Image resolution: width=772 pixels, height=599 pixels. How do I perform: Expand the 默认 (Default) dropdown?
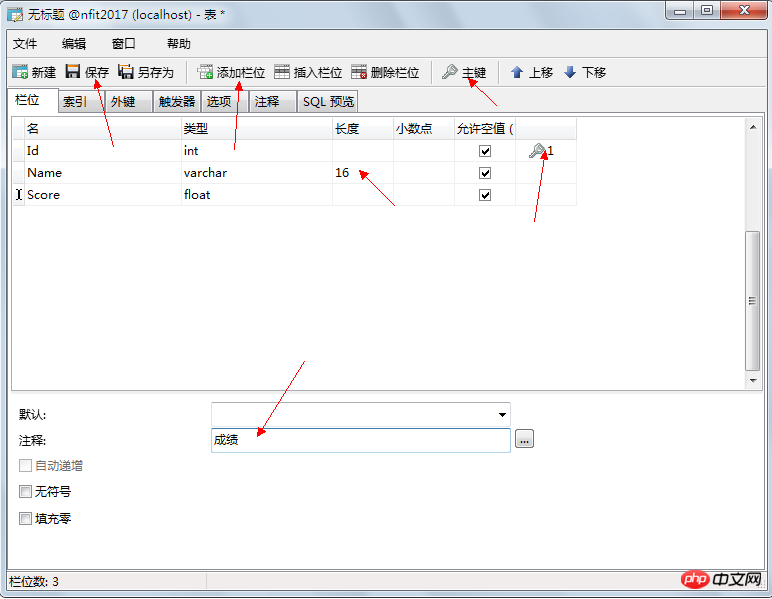[x=501, y=414]
